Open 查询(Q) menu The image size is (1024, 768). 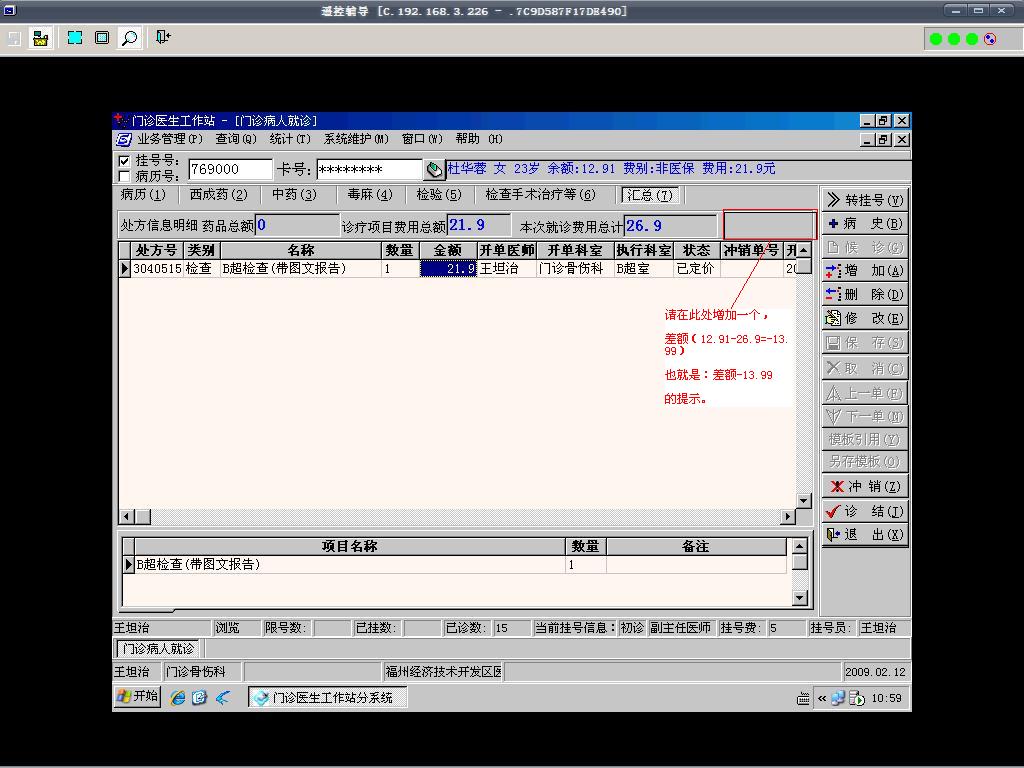[x=236, y=139]
